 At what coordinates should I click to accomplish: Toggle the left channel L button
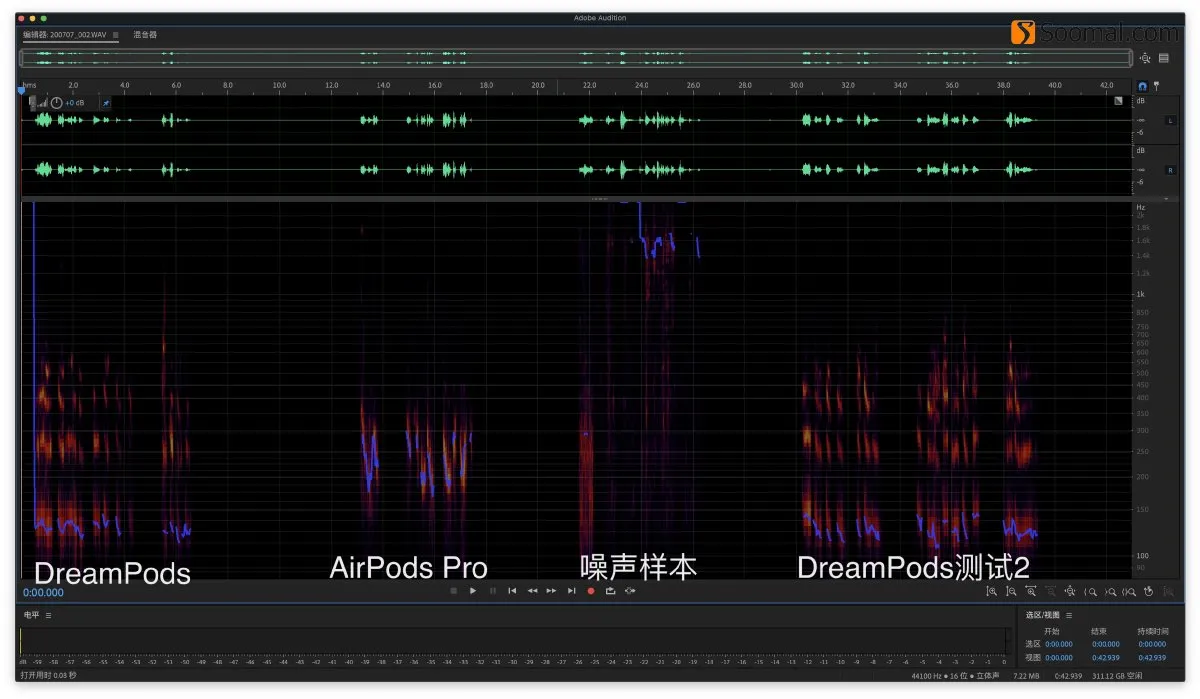[1170, 121]
